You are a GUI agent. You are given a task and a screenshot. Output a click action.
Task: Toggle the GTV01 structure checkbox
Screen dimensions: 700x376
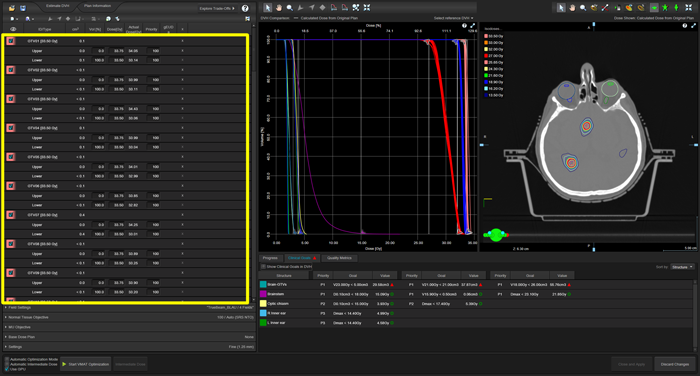point(11,41)
